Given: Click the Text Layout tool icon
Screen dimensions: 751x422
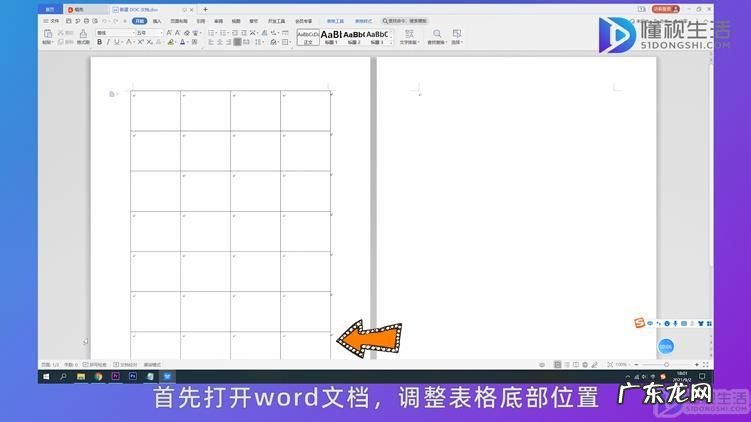Looking at the screenshot, I should (x=410, y=34).
